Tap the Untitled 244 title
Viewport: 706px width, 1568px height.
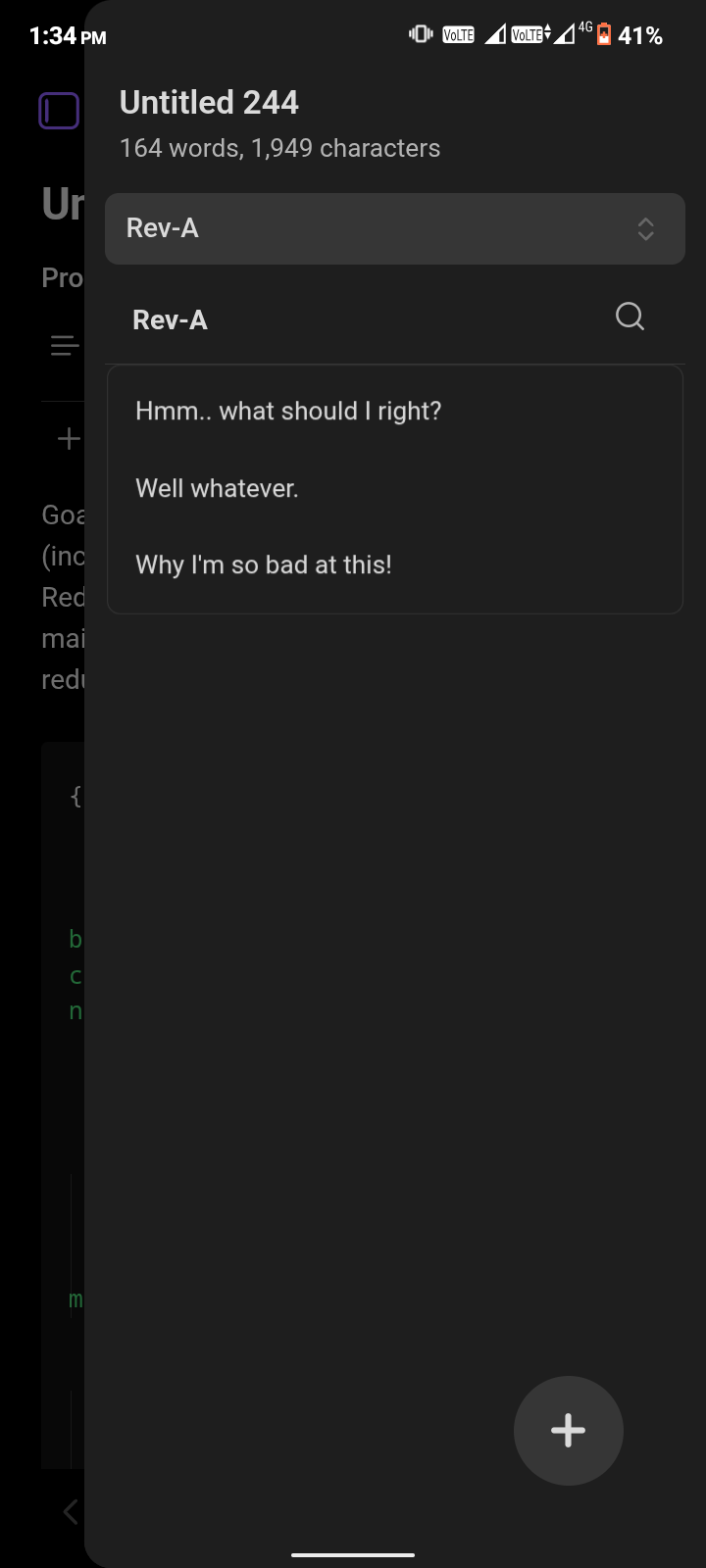pyautogui.click(x=209, y=102)
